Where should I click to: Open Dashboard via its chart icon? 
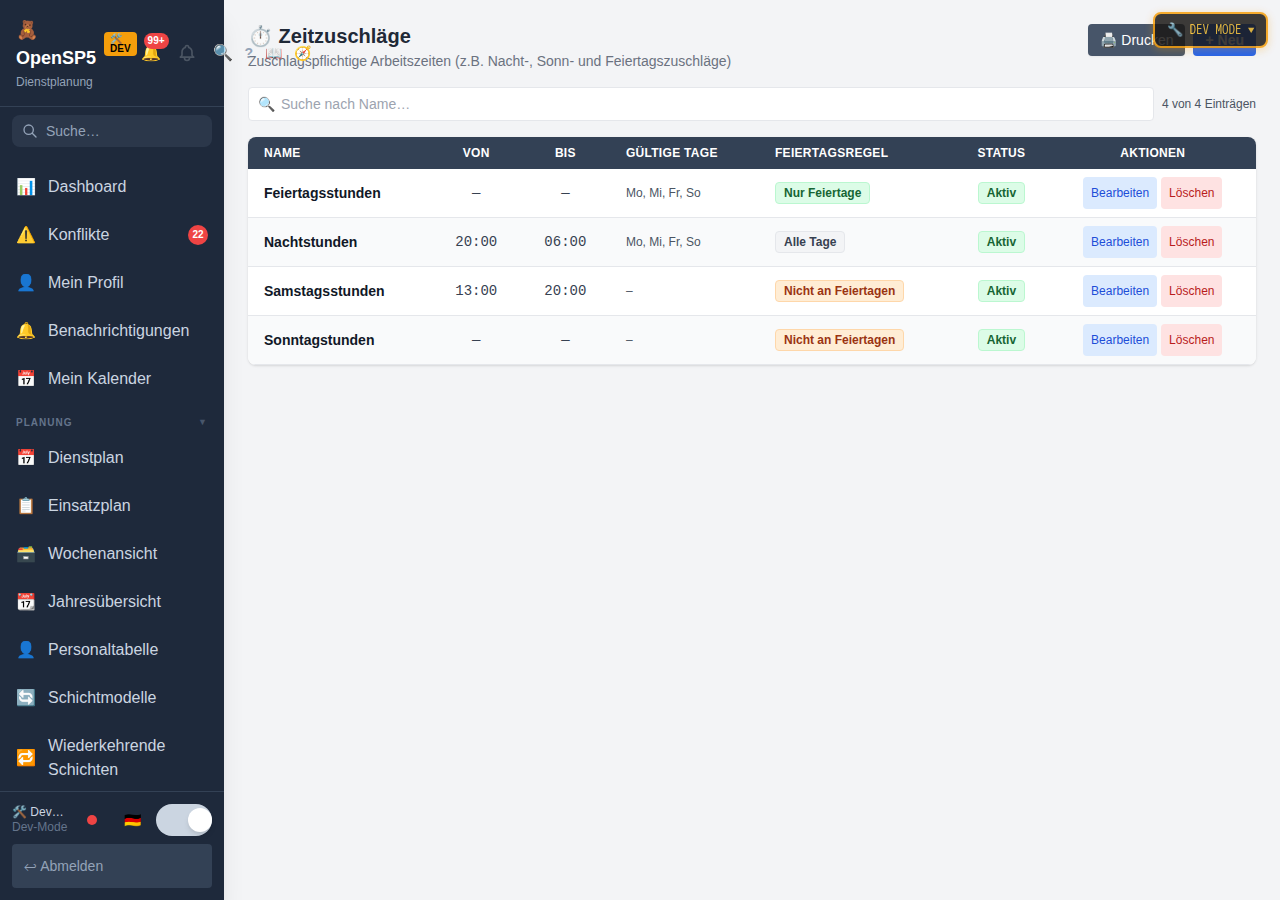coord(26,187)
